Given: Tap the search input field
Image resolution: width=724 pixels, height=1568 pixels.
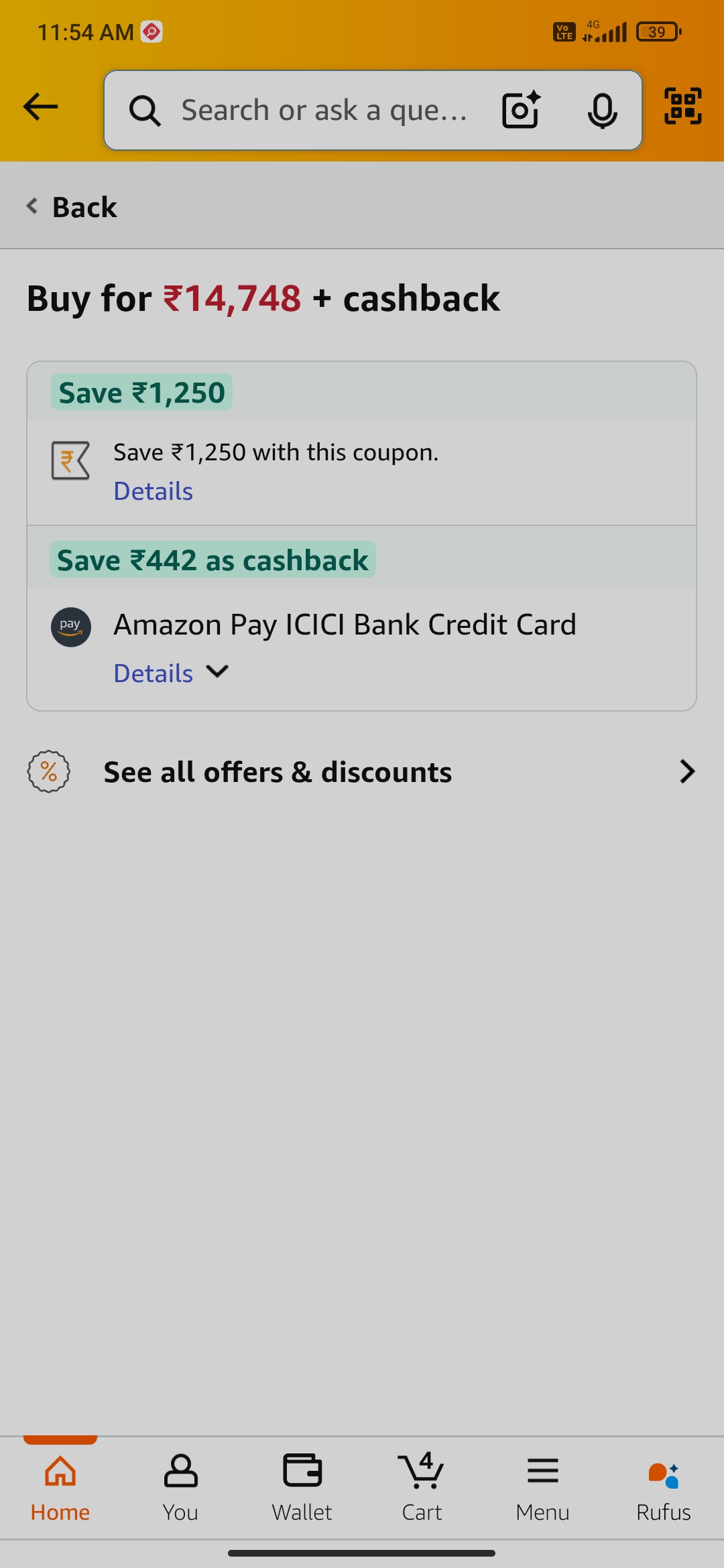Looking at the screenshot, I should 322,110.
